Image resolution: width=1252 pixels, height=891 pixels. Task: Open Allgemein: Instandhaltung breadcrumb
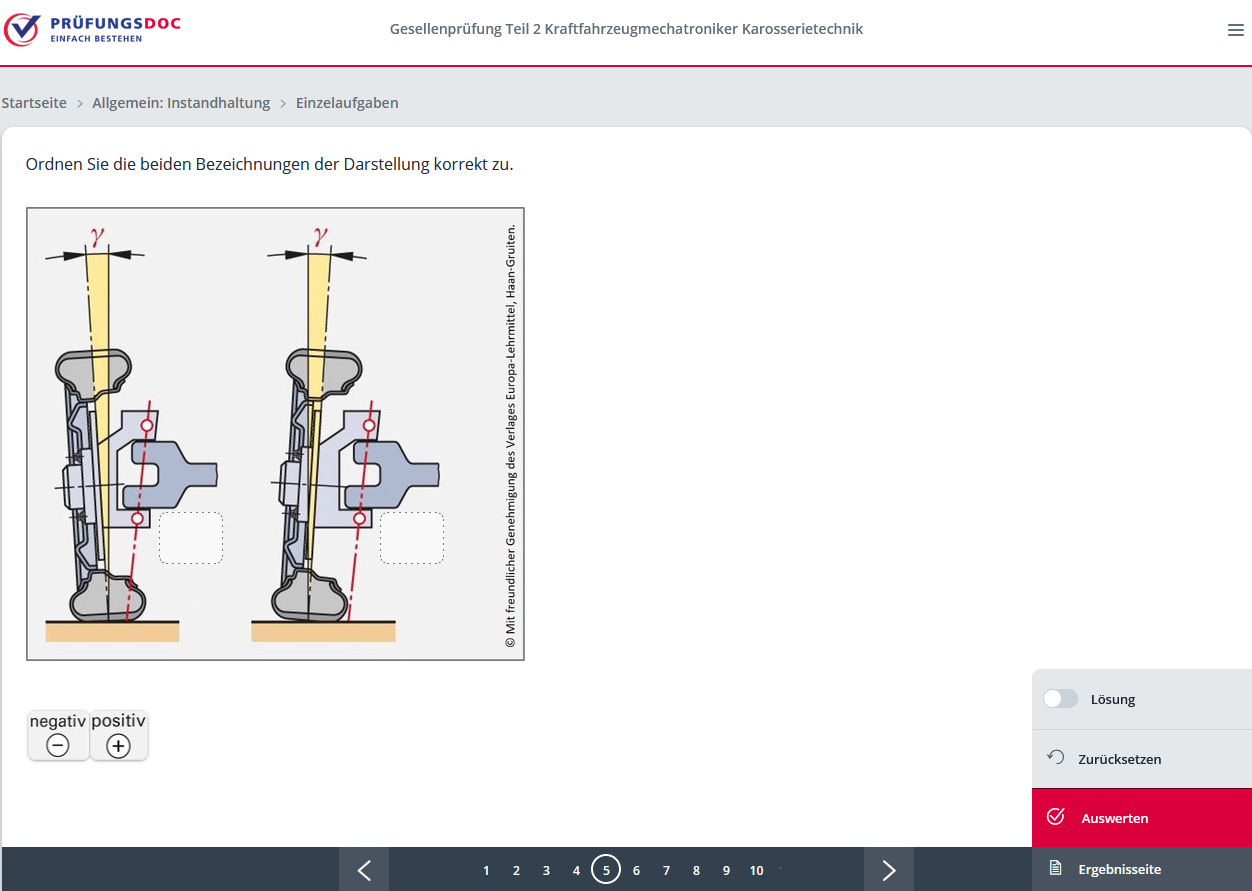coord(181,103)
